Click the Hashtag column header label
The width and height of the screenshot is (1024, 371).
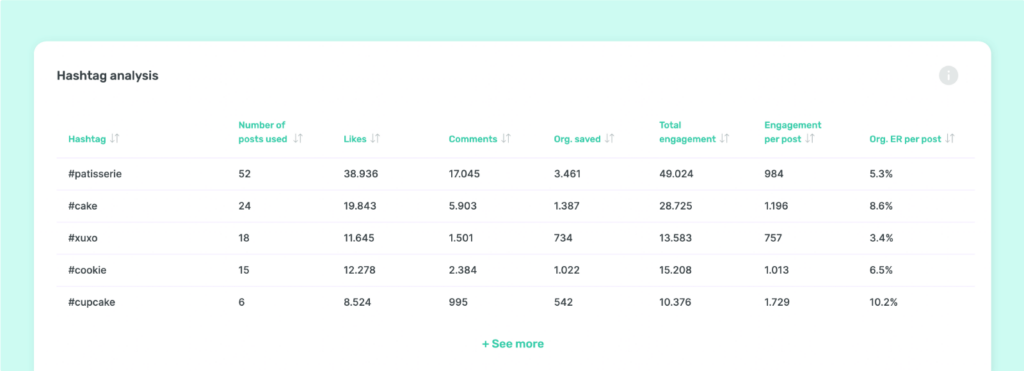(87, 139)
